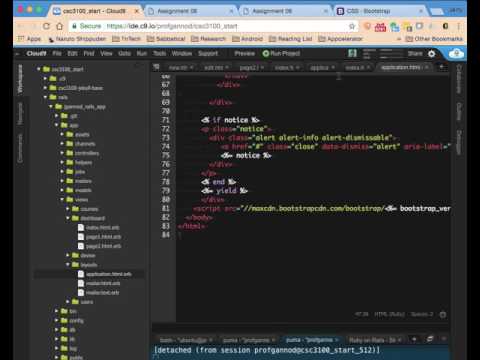The height and width of the screenshot is (360, 480).
Task: Open the Android bookmark folder
Action: click(x=247, y=39)
